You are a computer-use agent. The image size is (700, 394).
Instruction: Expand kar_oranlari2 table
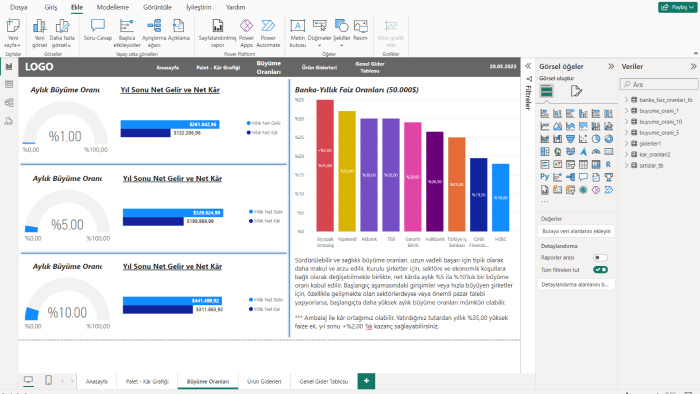(626, 154)
